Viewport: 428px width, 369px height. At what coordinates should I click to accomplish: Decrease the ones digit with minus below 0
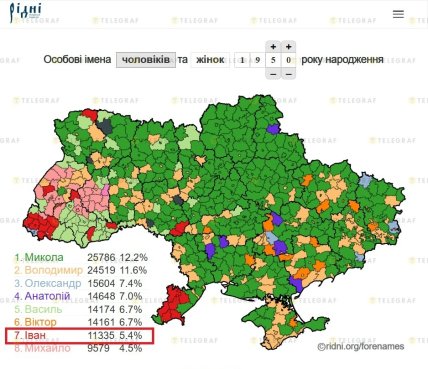[x=289, y=74]
